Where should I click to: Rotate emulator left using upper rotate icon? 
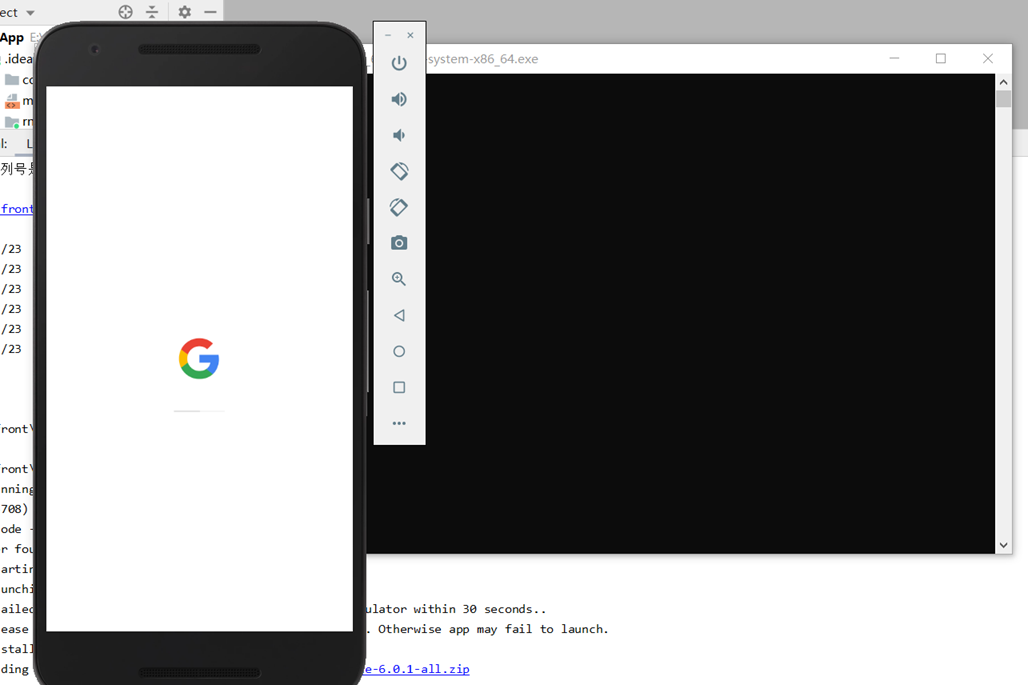(399, 171)
